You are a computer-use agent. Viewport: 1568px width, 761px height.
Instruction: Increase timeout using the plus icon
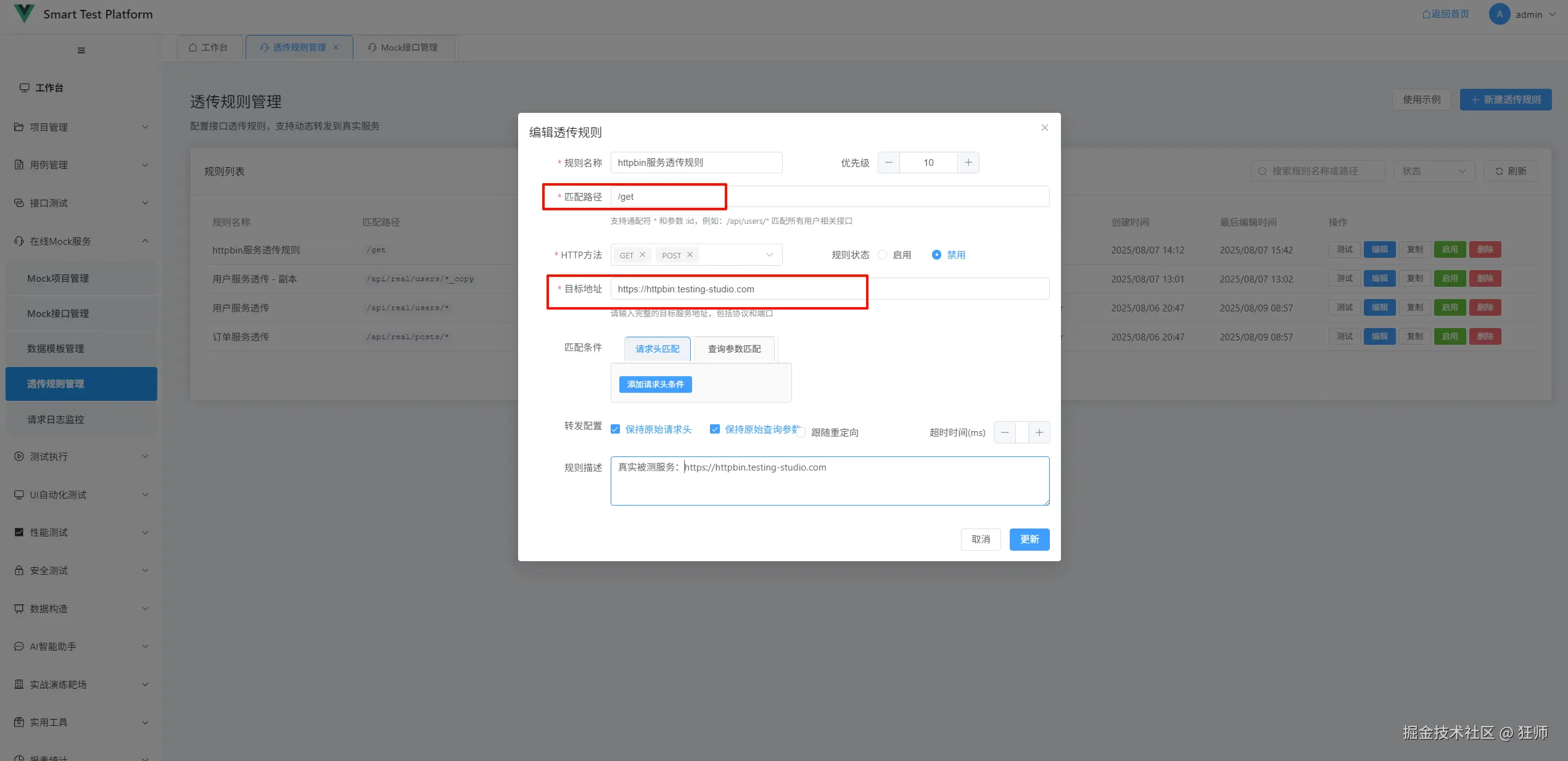click(x=1039, y=432)
